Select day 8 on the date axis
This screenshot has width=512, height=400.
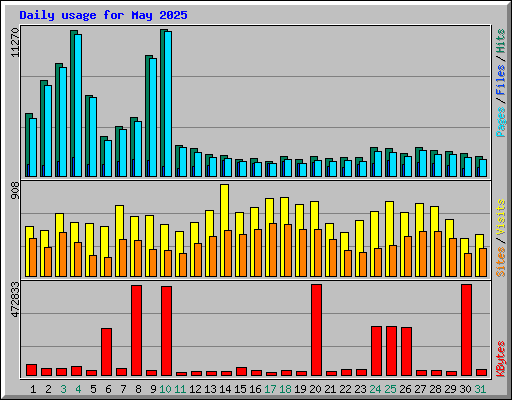[138, 389]
